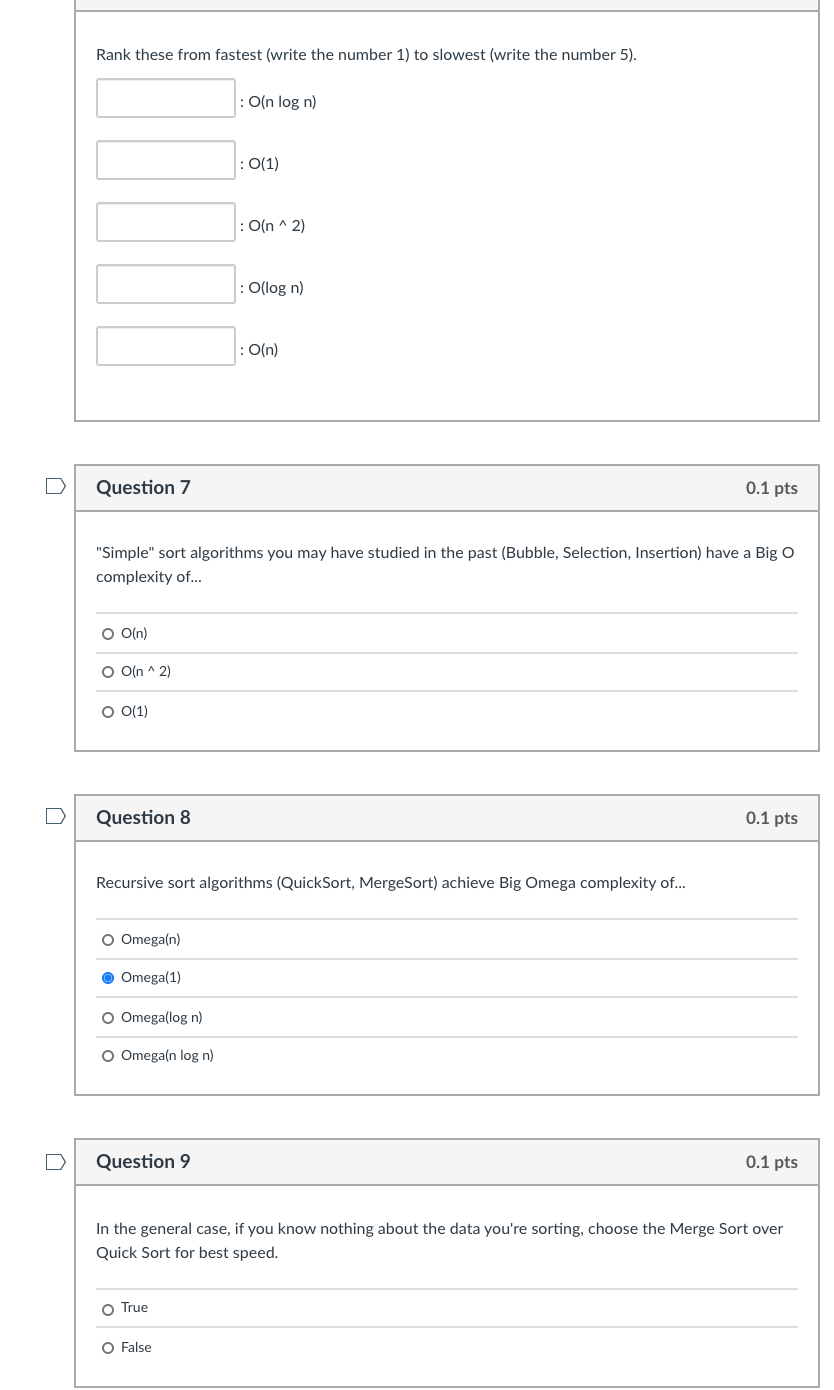Click the ranking box next to O(n ^ 2)
Viewport: 834px width, 1390px height.
(x=166, y=222)
